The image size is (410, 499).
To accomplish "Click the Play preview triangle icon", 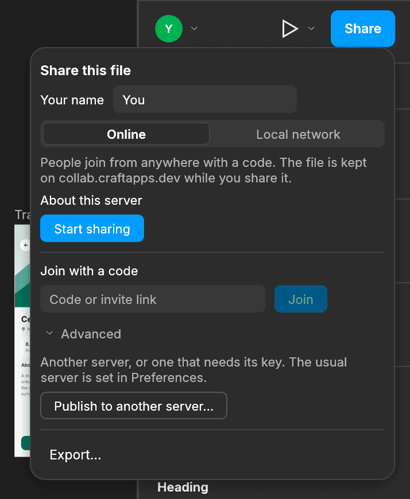I will tap(289, 29).
